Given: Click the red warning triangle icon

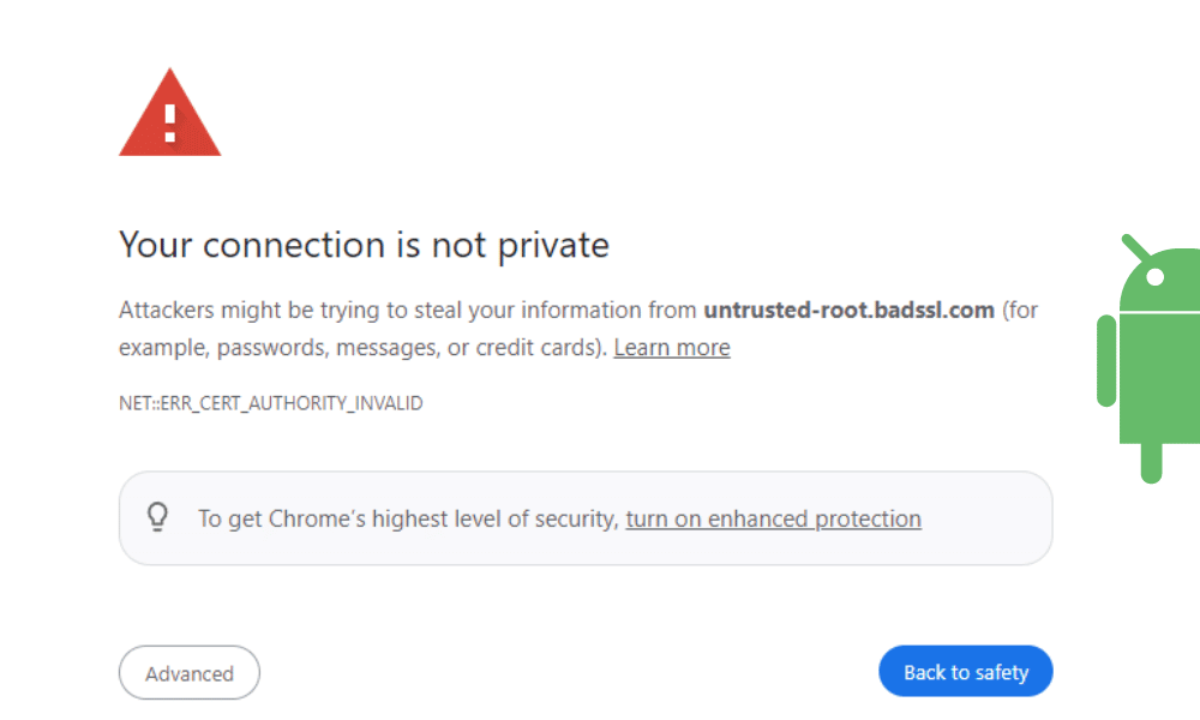Looking at the screenshot, I should 170,113.
